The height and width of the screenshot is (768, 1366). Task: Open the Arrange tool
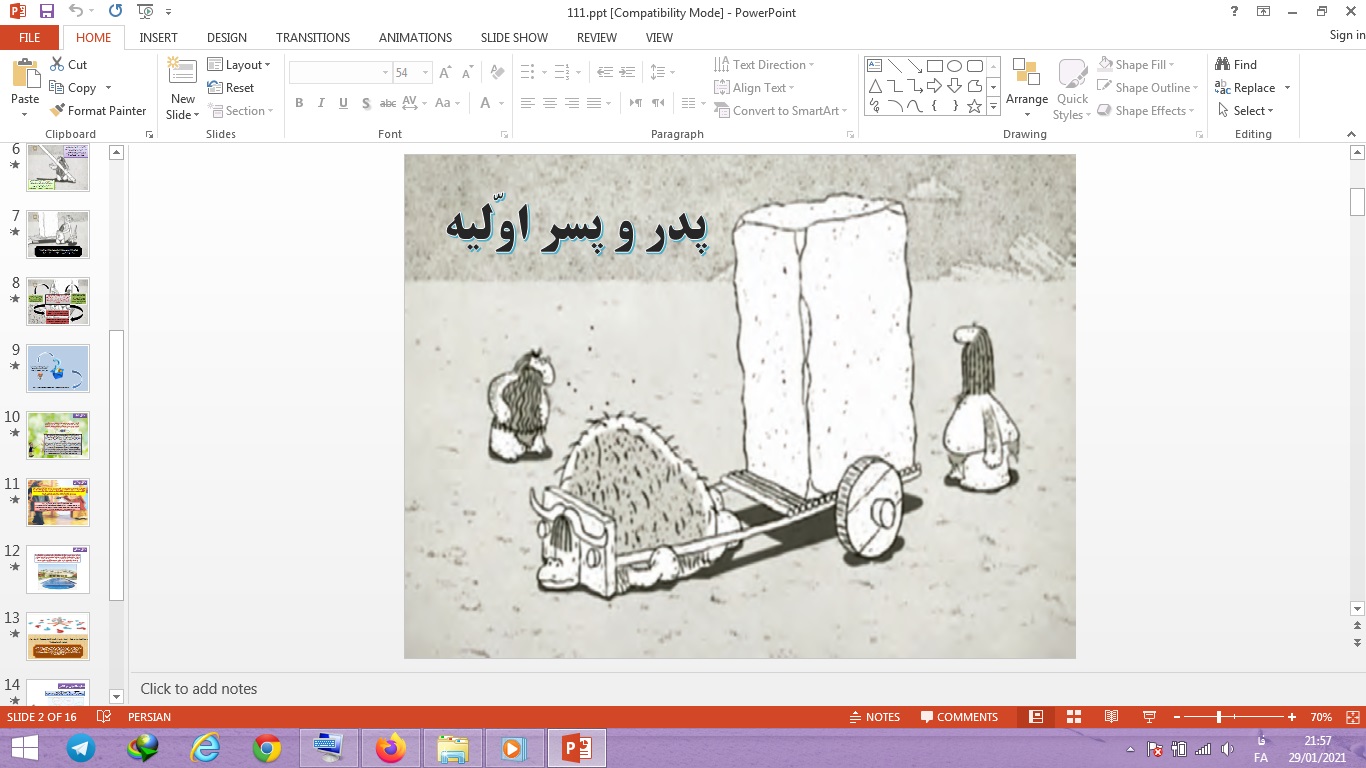pos(1026,88)
